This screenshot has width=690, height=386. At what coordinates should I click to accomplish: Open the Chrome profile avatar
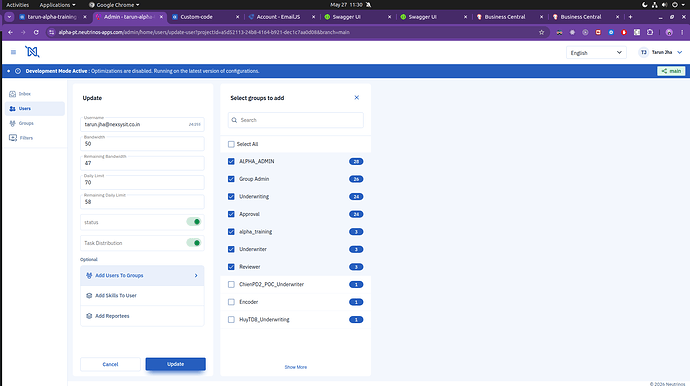tap(669, 32)
